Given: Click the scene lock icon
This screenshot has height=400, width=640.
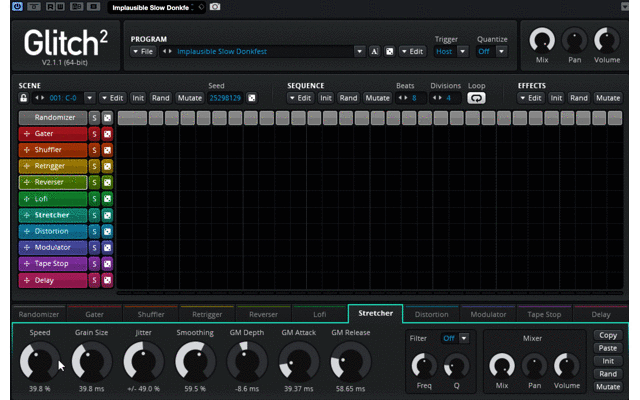Looking at the screenshot, I should (23, 98).
